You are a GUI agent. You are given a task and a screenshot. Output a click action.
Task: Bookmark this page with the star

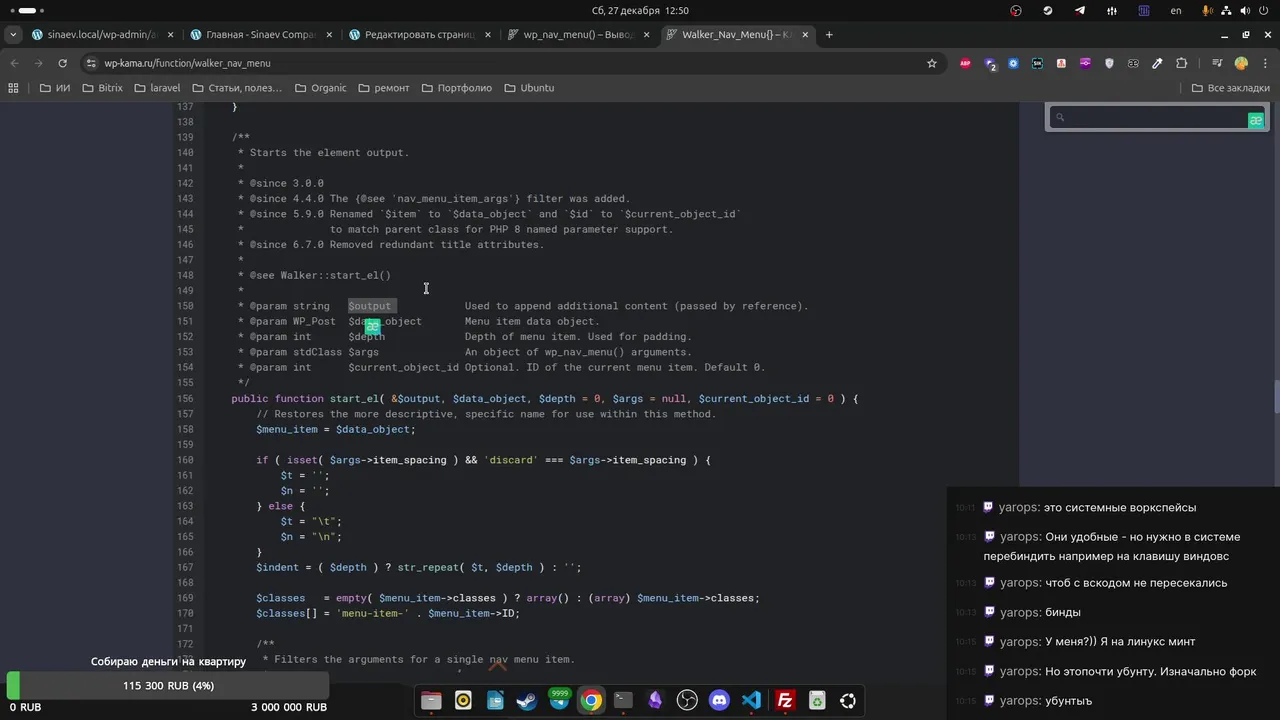tap(932, 63)
